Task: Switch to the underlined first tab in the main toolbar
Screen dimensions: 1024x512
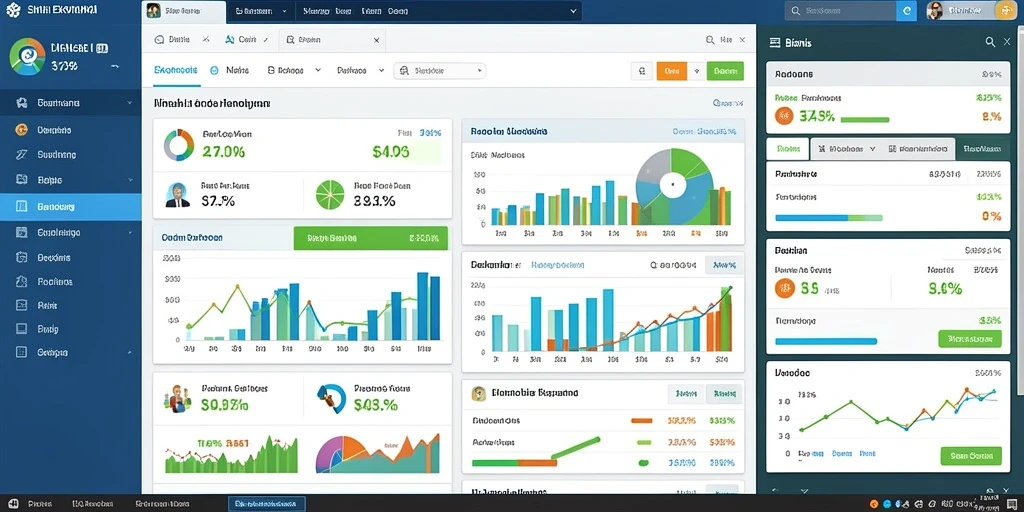Action: coord(176,71)
